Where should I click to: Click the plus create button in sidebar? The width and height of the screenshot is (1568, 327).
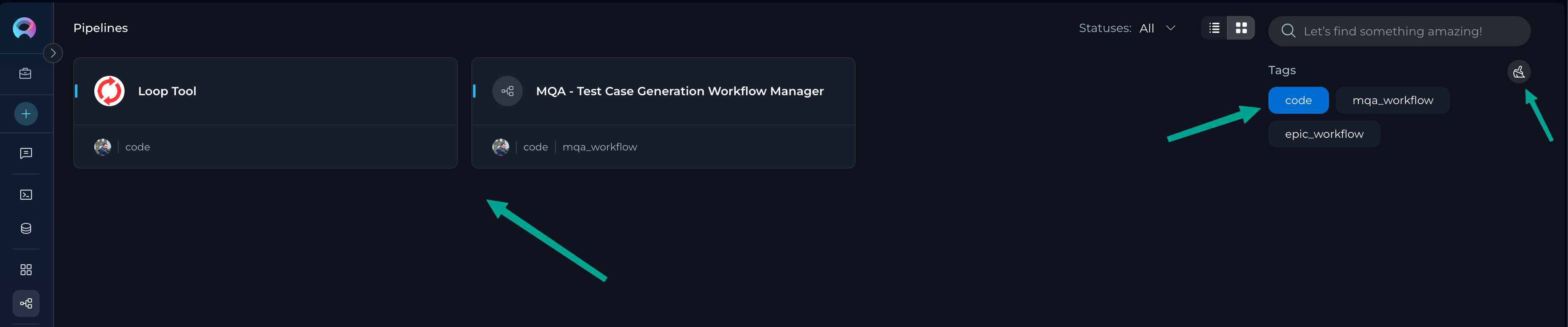click(26, 114)
